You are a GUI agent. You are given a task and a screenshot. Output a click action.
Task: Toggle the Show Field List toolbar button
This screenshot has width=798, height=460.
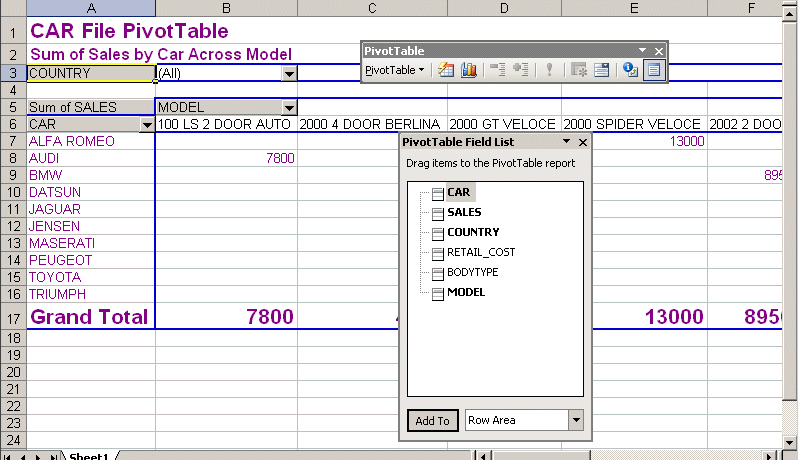(x=654, y=70)
